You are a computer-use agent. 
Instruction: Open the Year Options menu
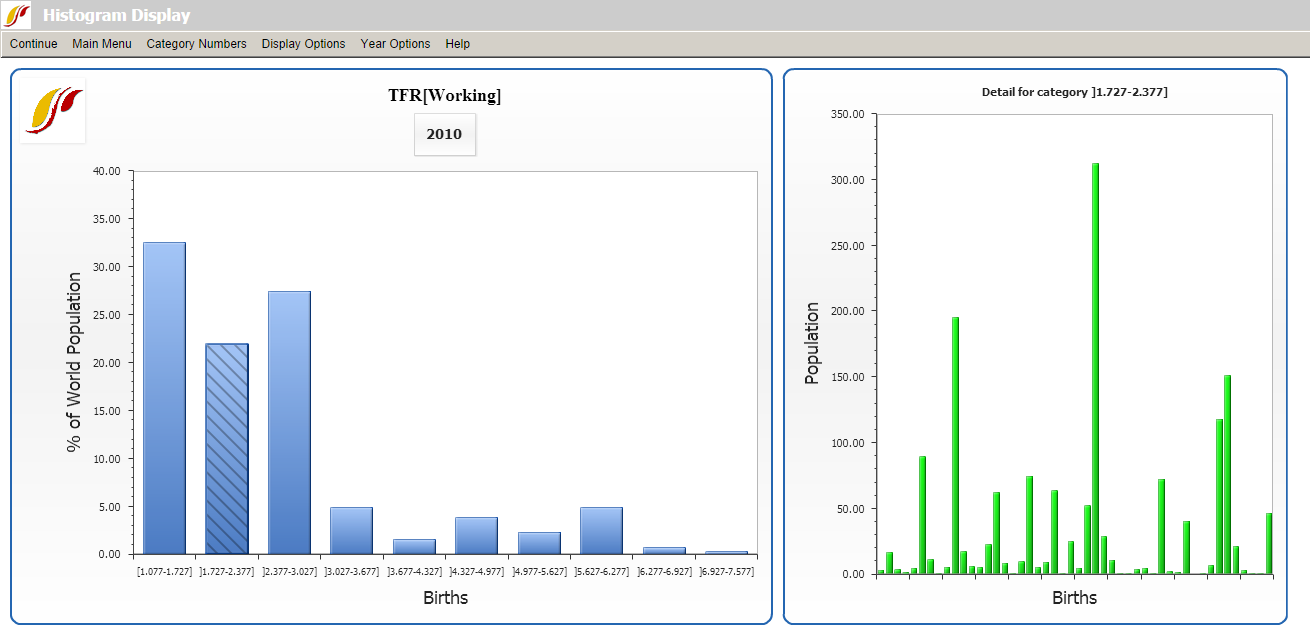395,44
